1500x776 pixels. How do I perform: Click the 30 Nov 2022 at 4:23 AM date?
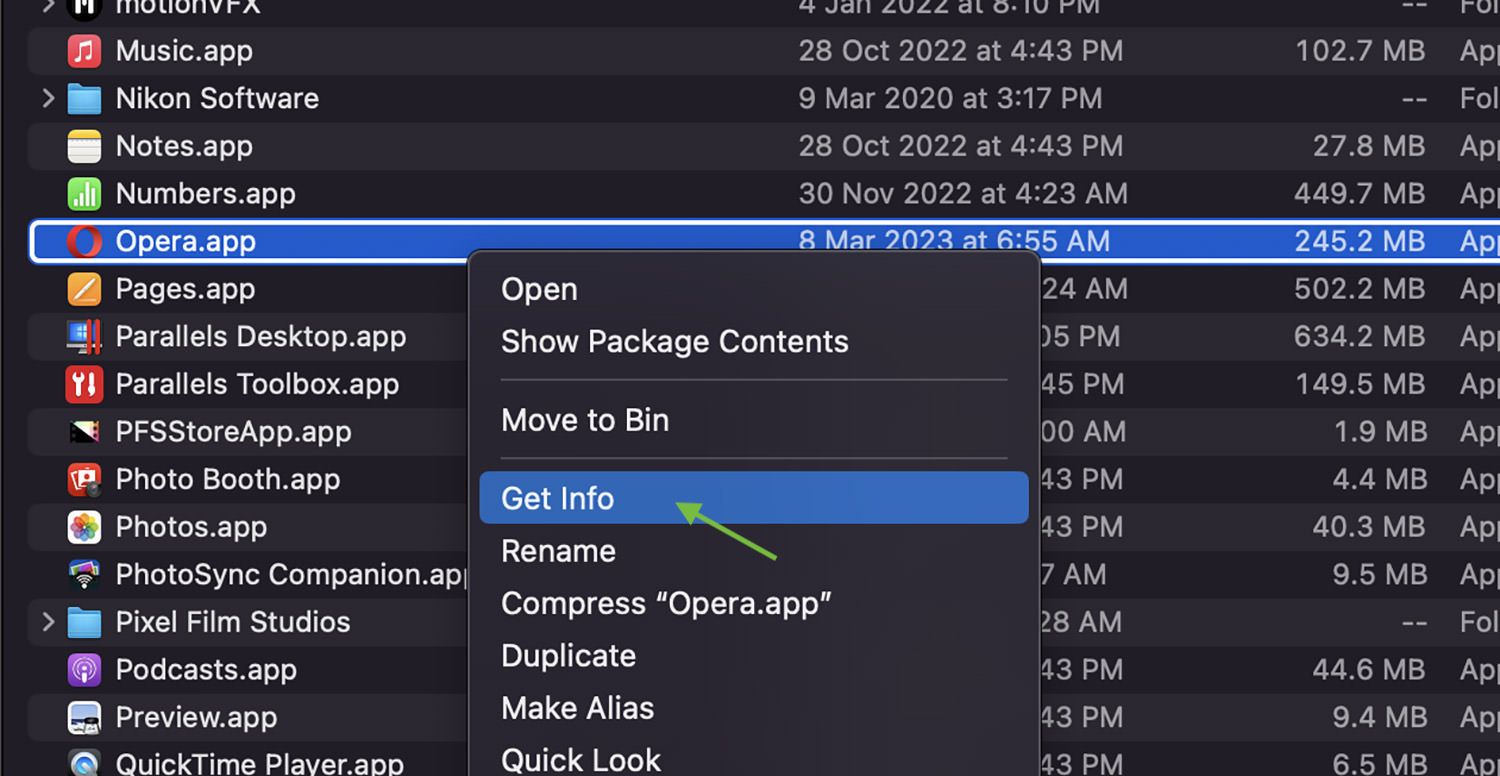click(963, 194)
